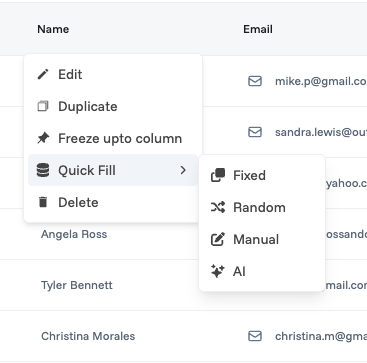Click the Fixed fill icon

(218, 175)
